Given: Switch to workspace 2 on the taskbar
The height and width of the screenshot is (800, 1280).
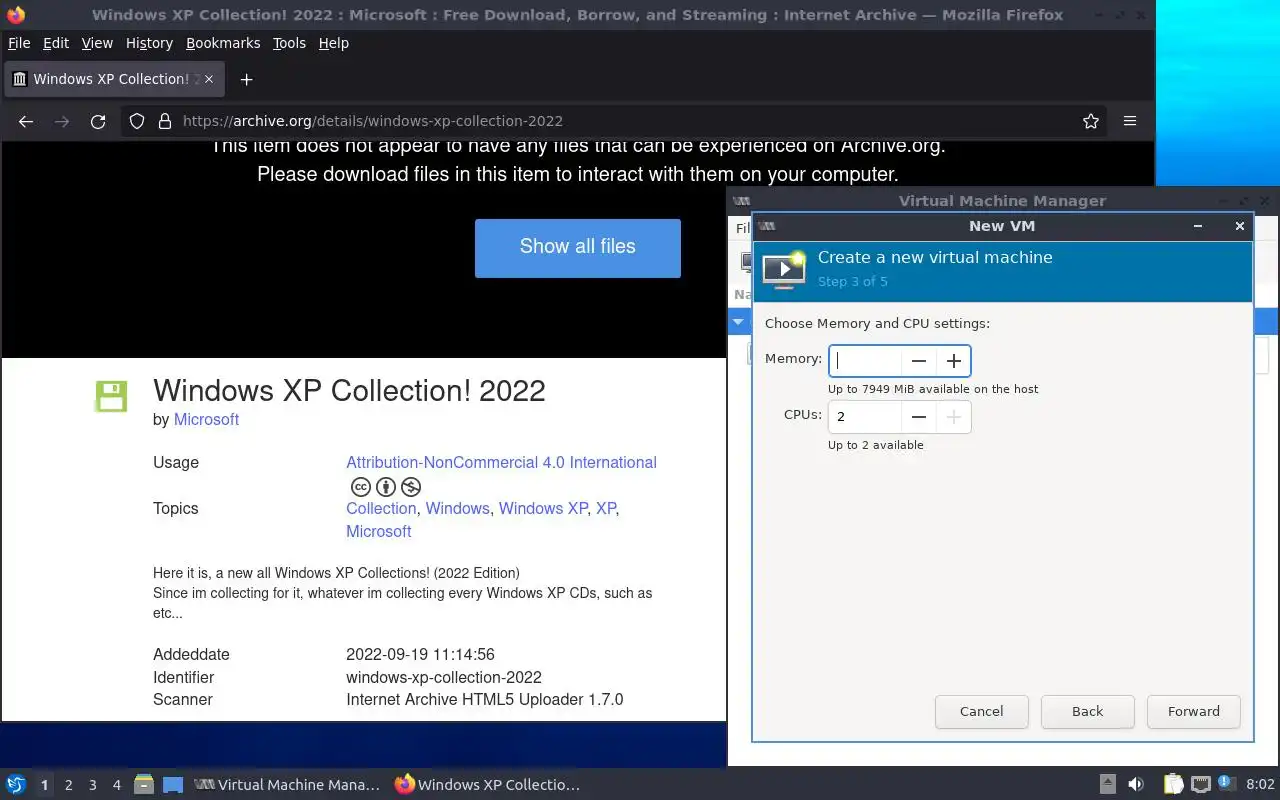Looking at the screenshot, I should 68,785.
